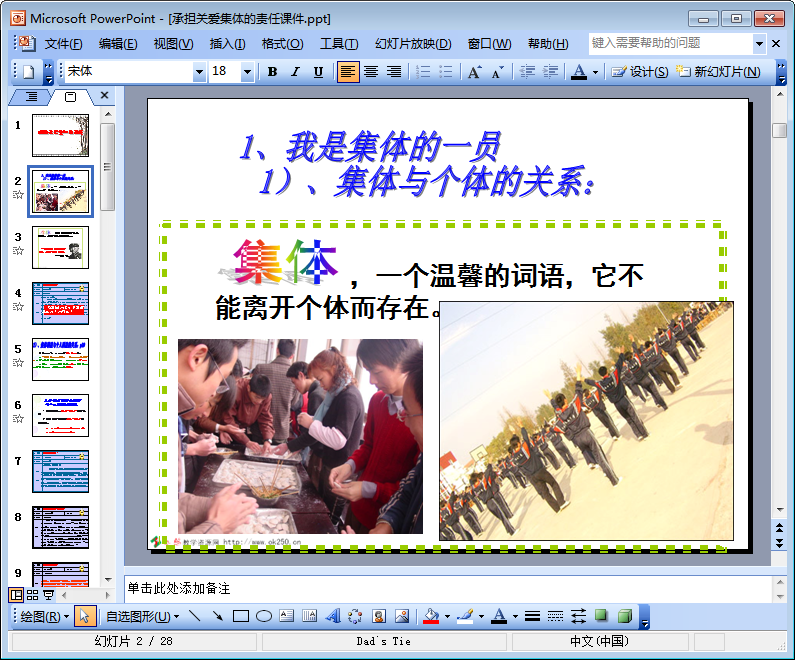The width and height of the screenshot is (795, 660).
Task: Expand the help question dropdown
Action: click(759, 44)
